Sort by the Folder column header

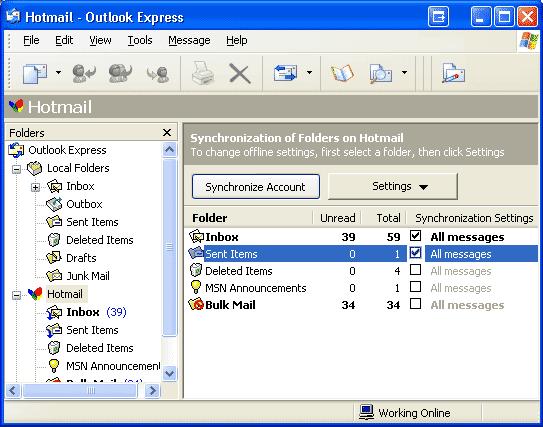coord(248,218)
